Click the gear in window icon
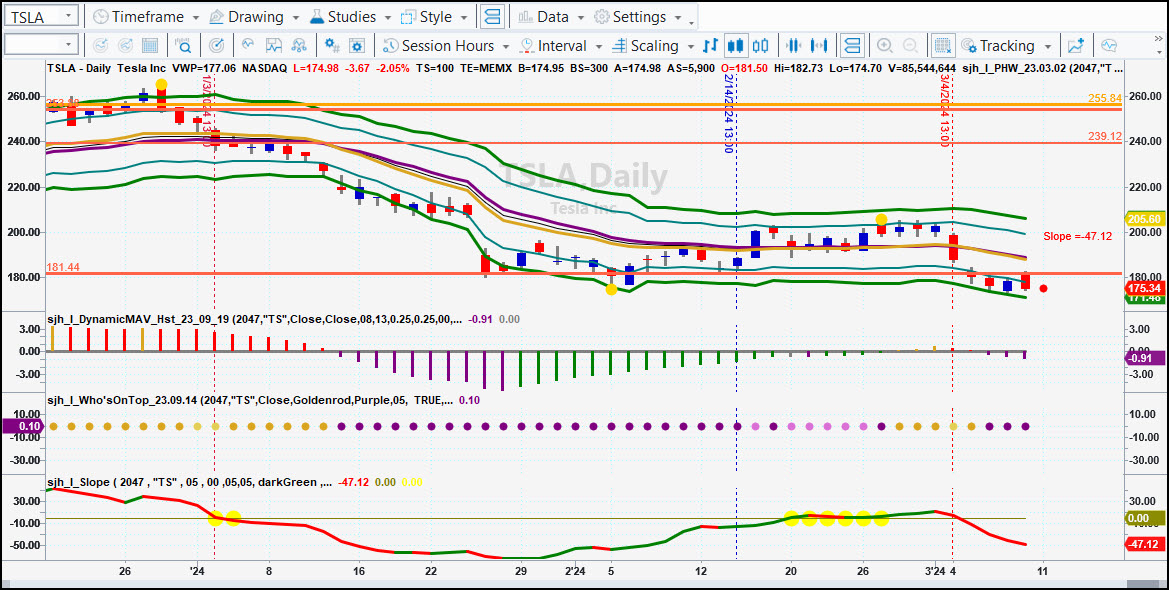The height and width of the screenshot is (590, 1169). [x=357, y=45]
